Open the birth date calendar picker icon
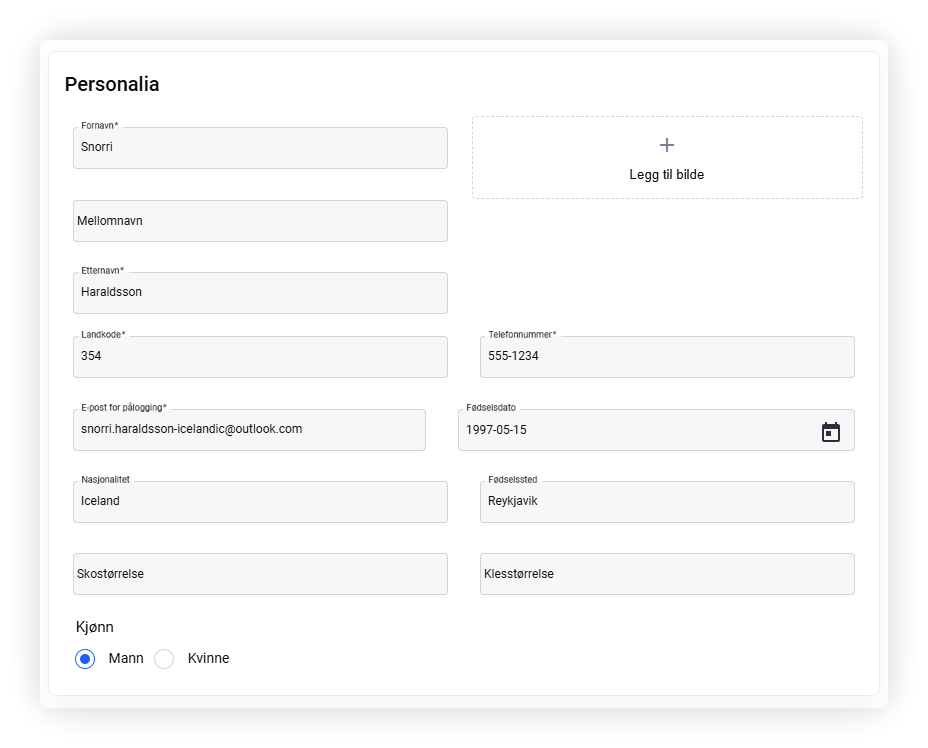This screenshot has height=748, width=928. [830, 432]
